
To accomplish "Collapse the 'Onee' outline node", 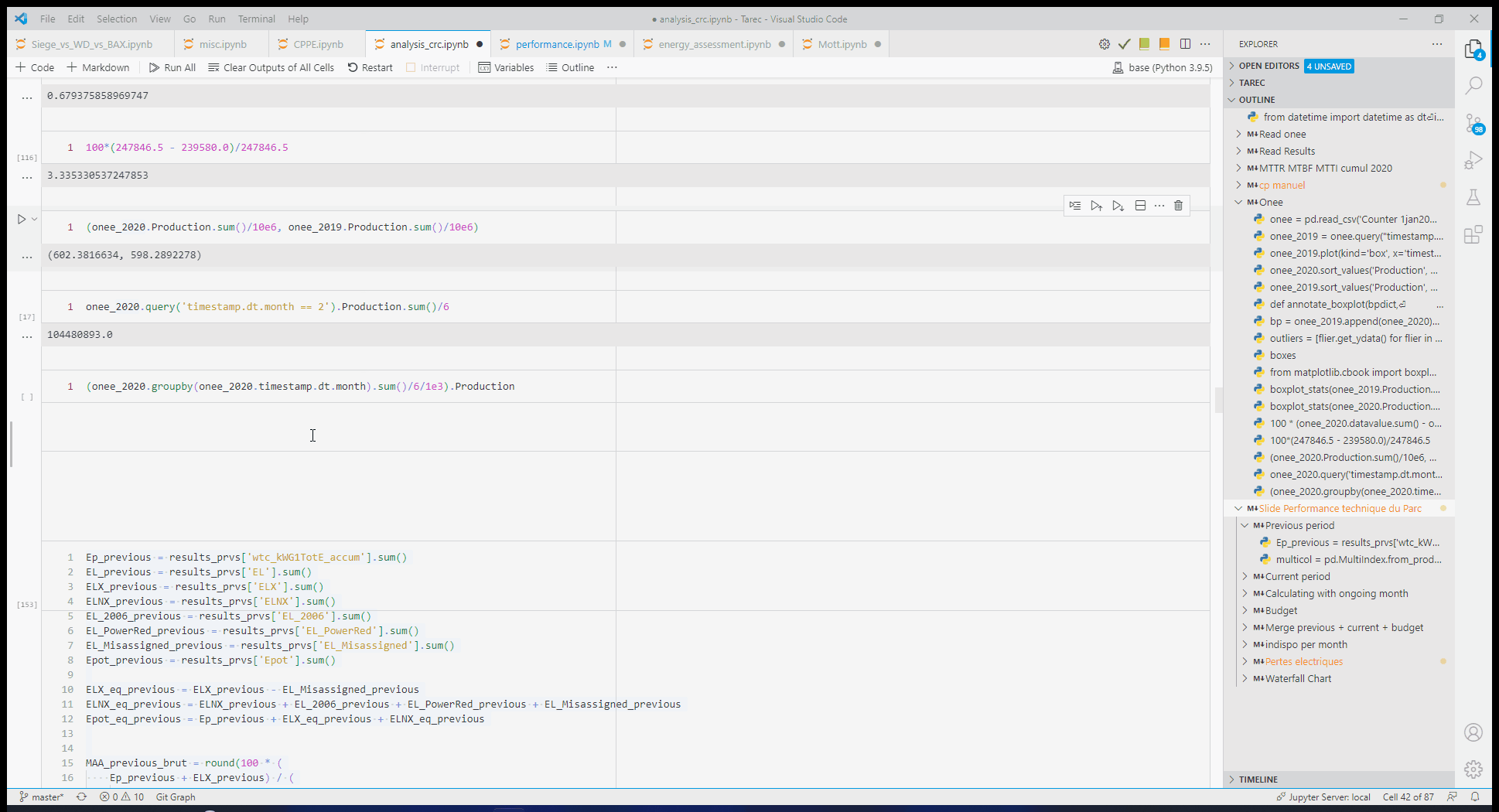I will tap(1239, 203).
